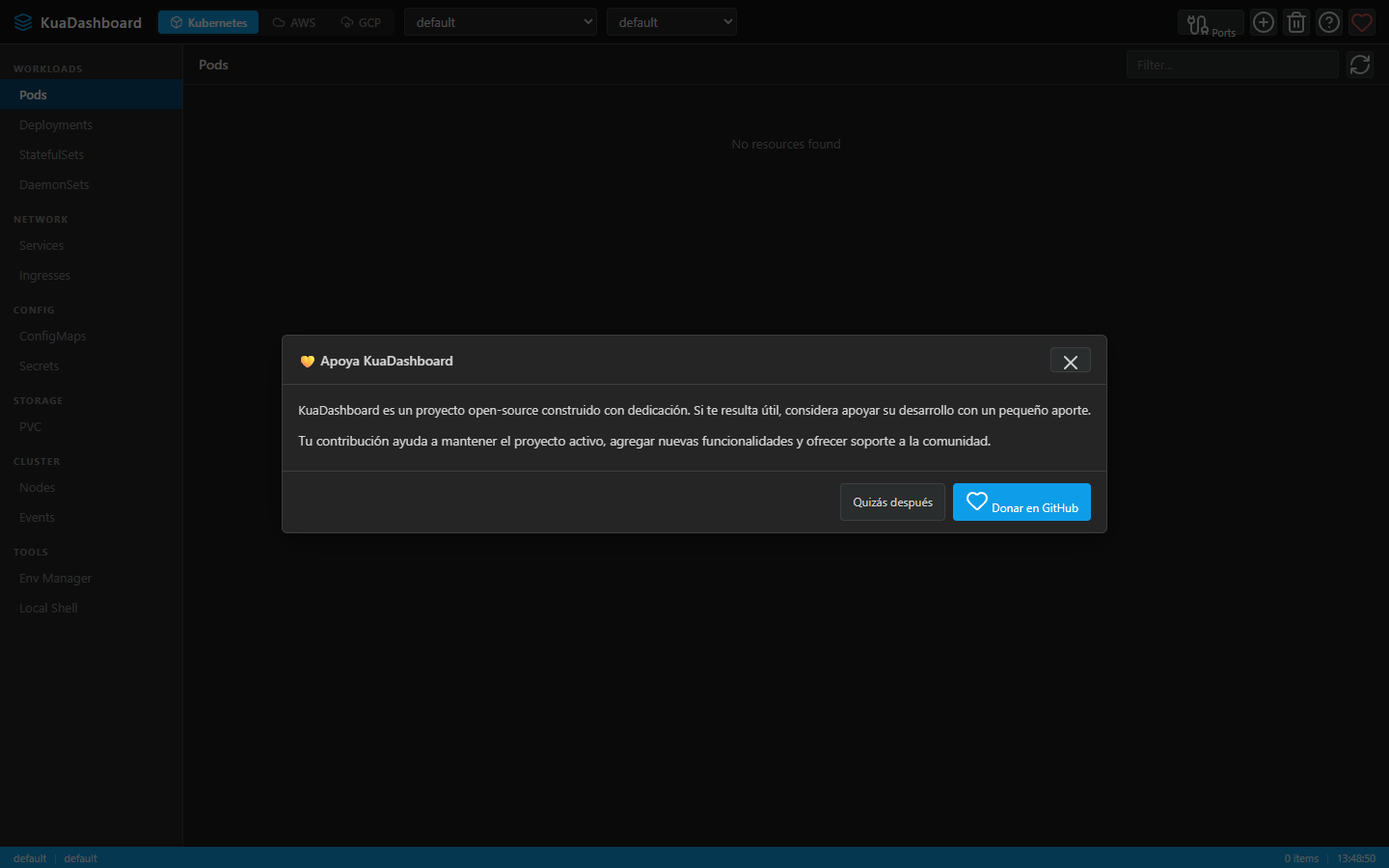
Task: Focus the Filter input field
Action: coord(1233,65)
